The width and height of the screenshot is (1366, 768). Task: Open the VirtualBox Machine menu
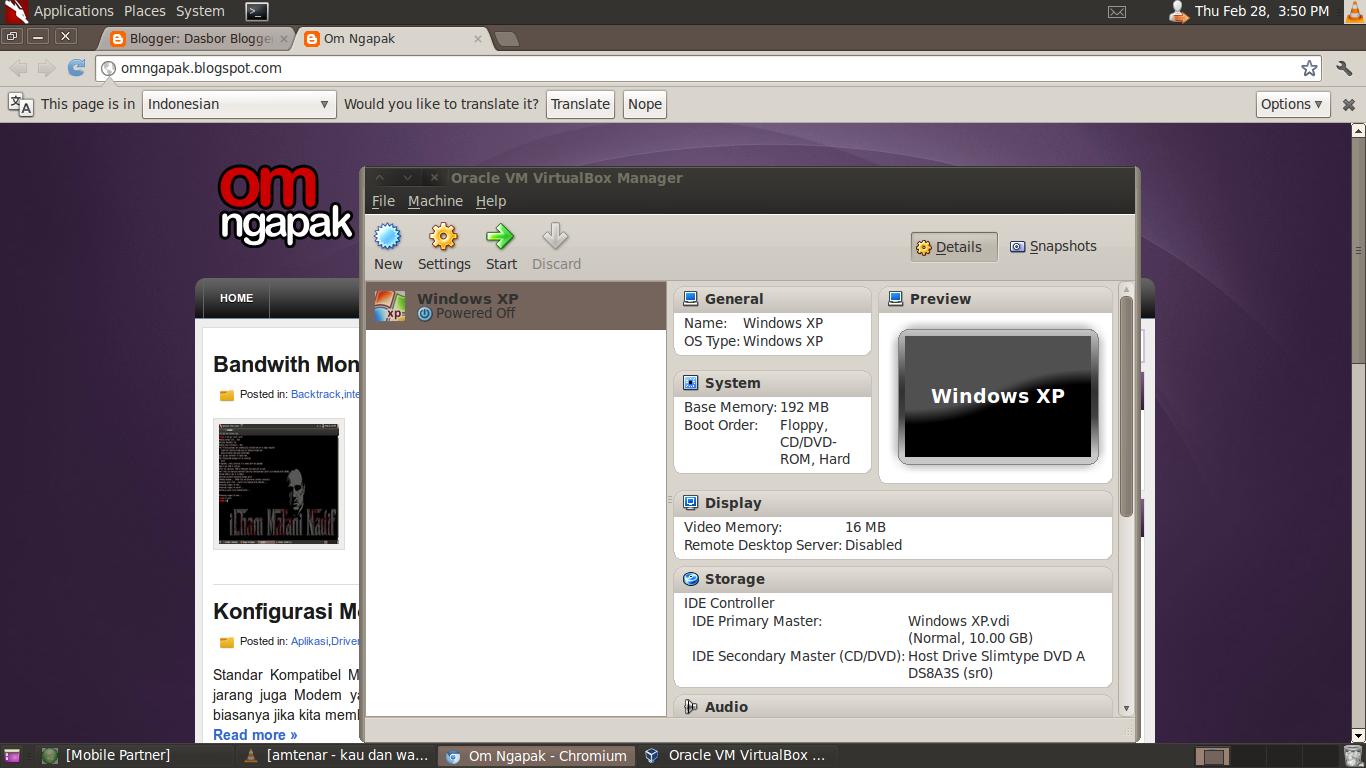click(435, 201)
